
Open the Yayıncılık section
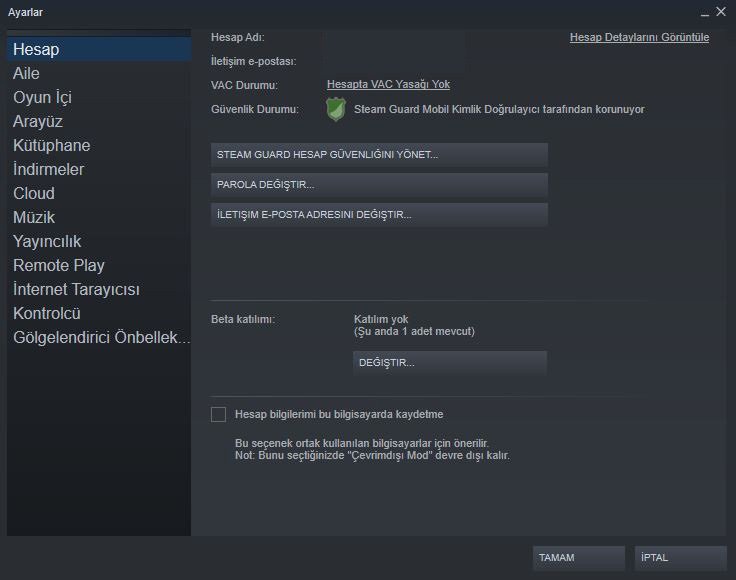point(47,241)
